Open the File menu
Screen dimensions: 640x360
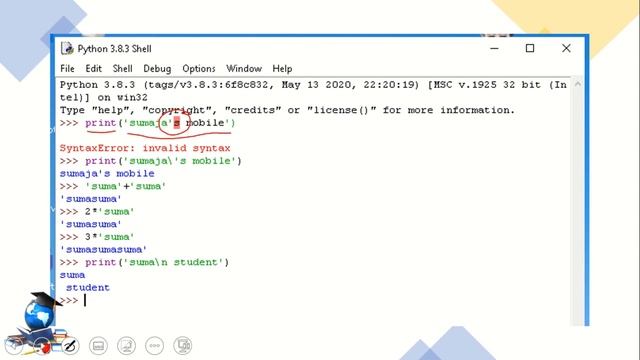[67, 69]
